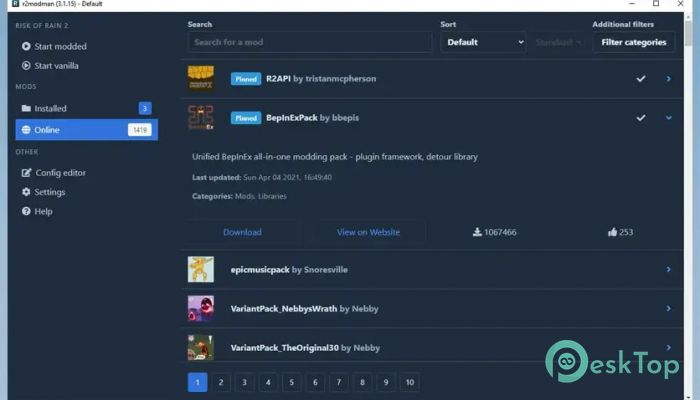Click the 1067466 download count
Screen dimensions: 700x400
pyautogui.click(x=500, y=232)
